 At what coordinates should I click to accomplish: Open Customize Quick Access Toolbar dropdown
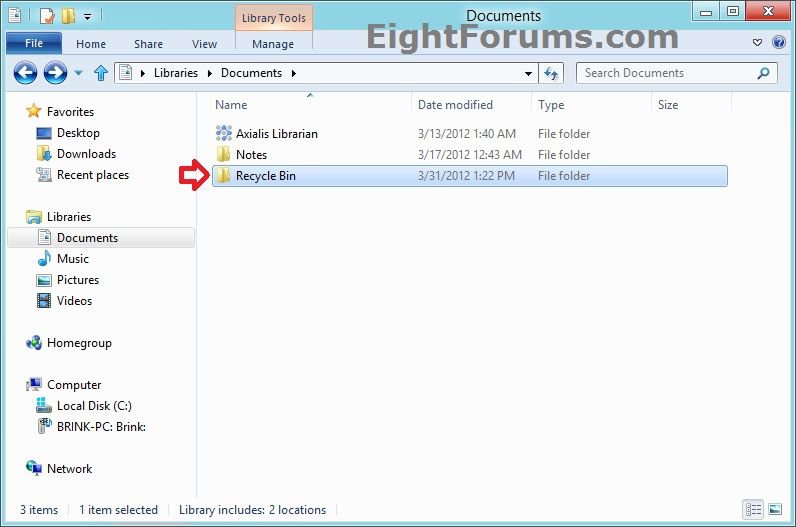87,17
